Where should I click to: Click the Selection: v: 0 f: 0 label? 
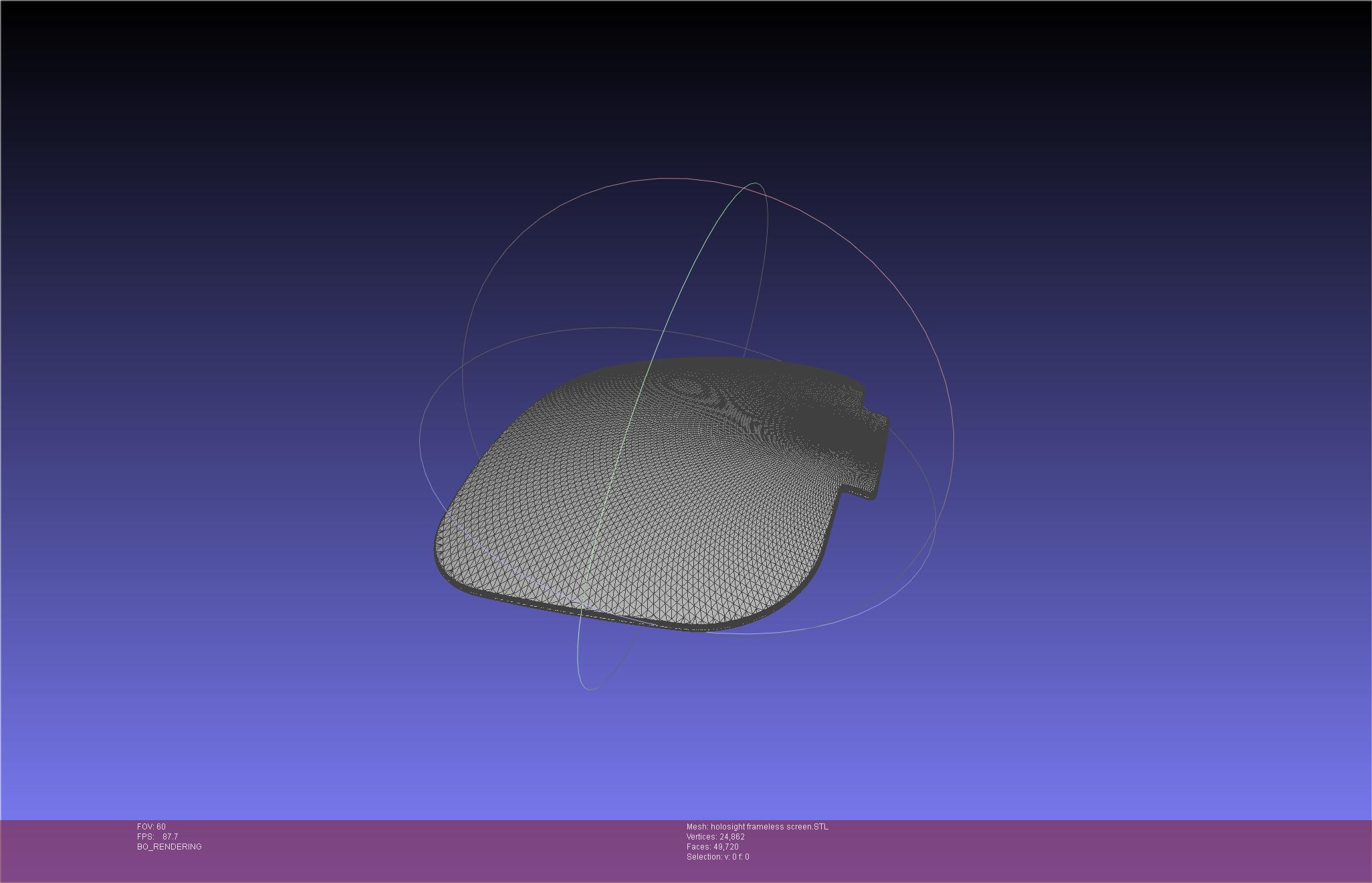click(x=717, y=857)
